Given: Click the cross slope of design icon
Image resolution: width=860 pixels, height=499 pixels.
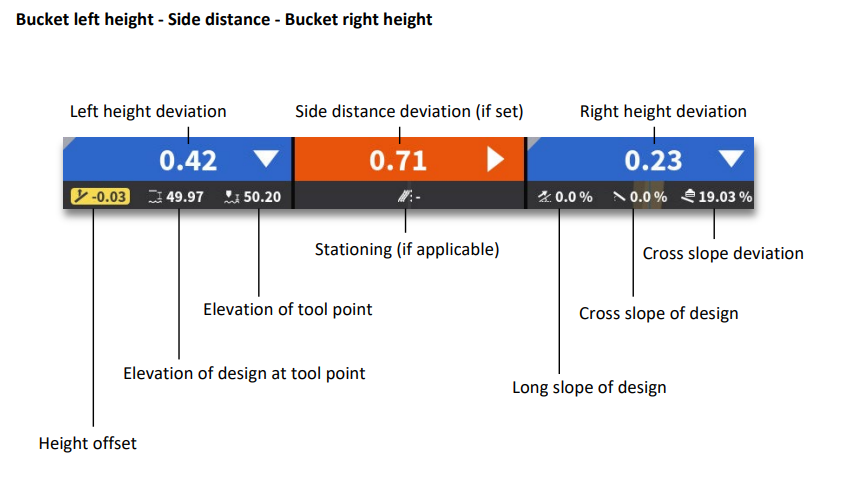Looking at the screenshot, I should click(620, 197).
